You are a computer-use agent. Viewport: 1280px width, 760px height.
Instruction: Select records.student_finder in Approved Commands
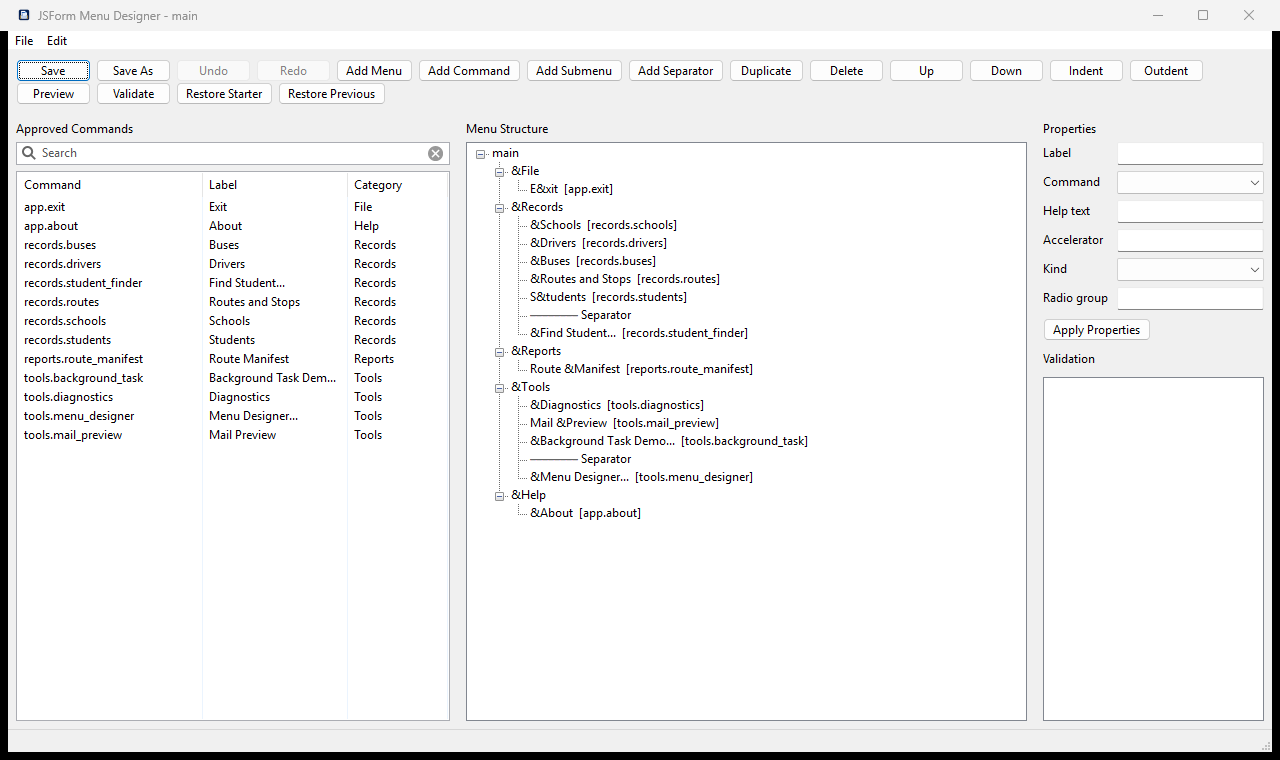pos(83,283)
